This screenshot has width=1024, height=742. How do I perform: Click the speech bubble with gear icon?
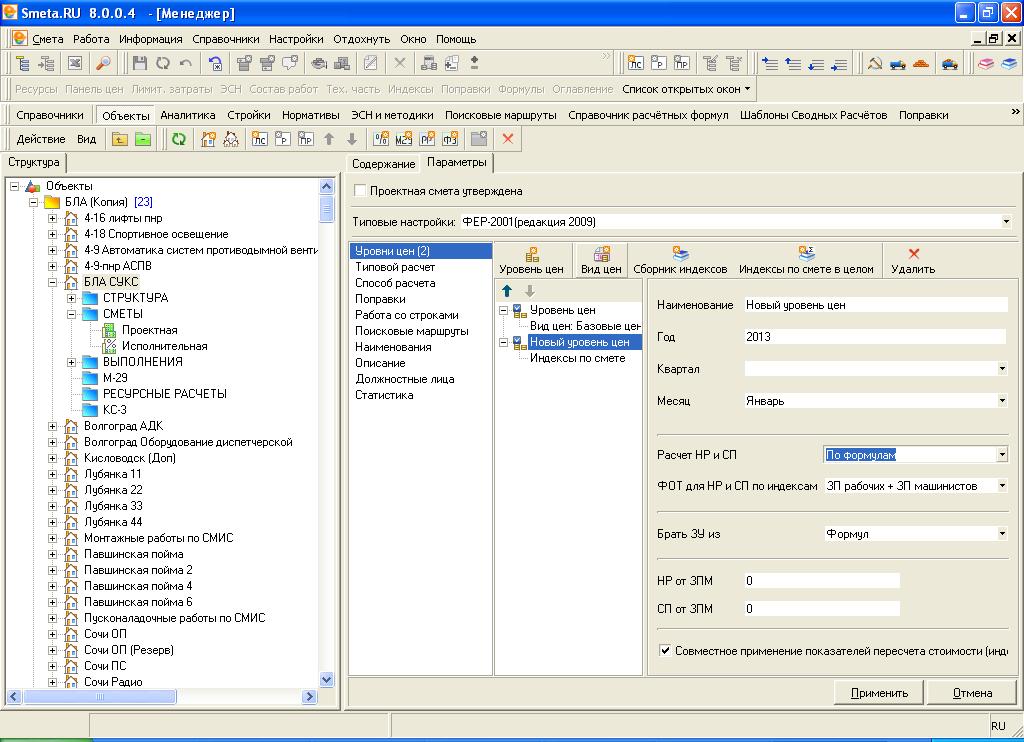tap(290, 63)
